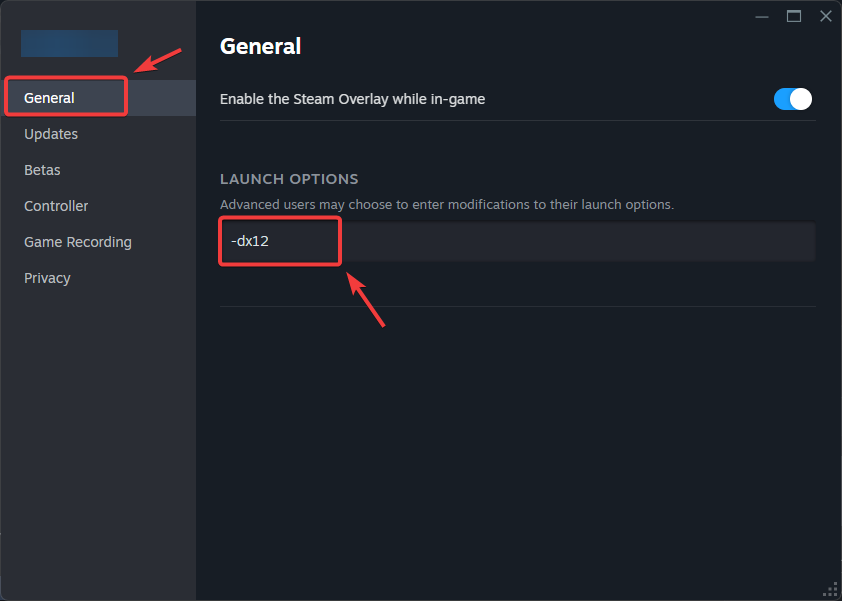This screenshot has height=601, width=842.
Task: Click the blurred game title in sidebar
Action: tap(69, 44)
